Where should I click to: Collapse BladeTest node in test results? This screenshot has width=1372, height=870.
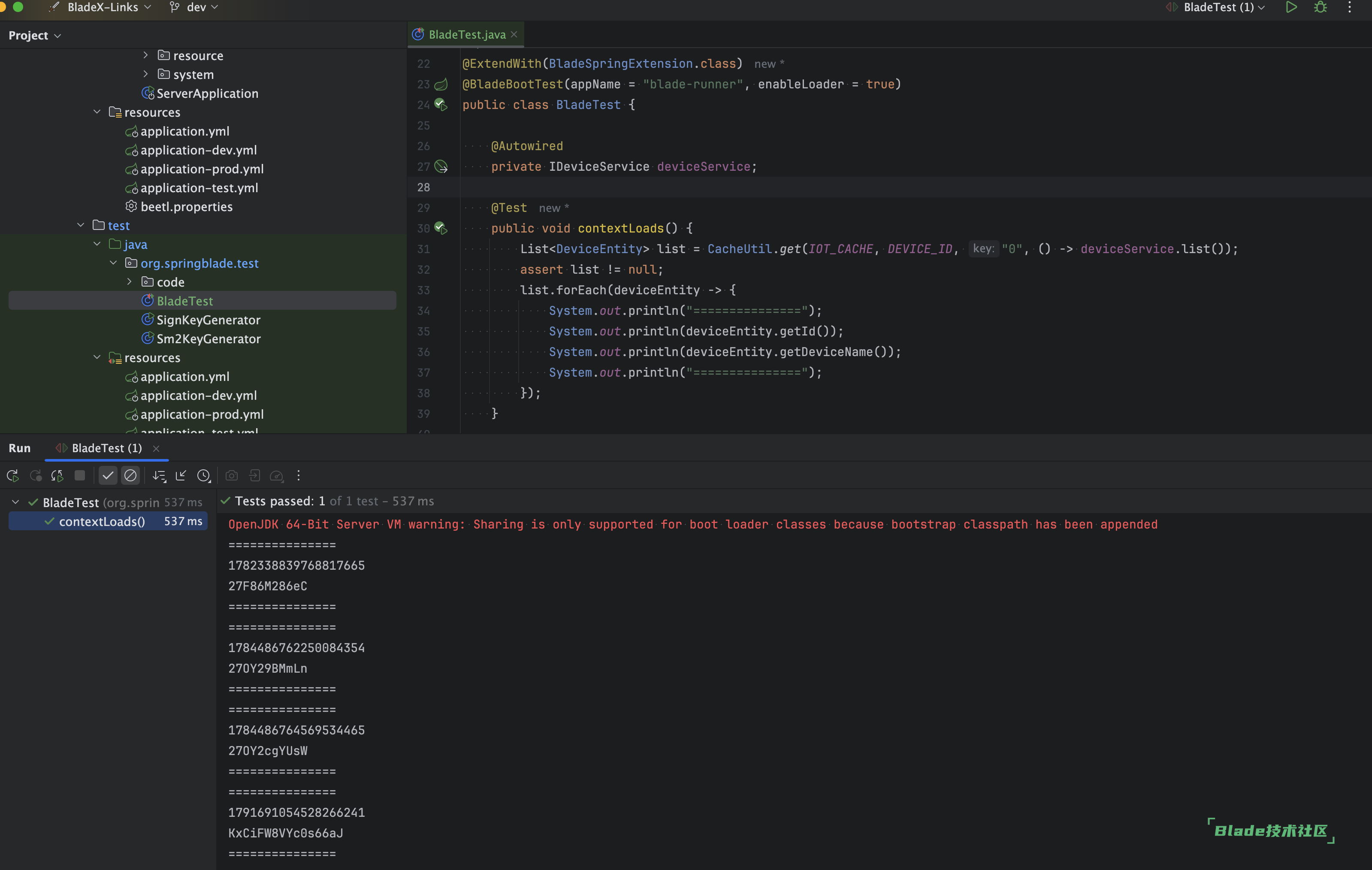pyautogui.click(x=15, y=502)
